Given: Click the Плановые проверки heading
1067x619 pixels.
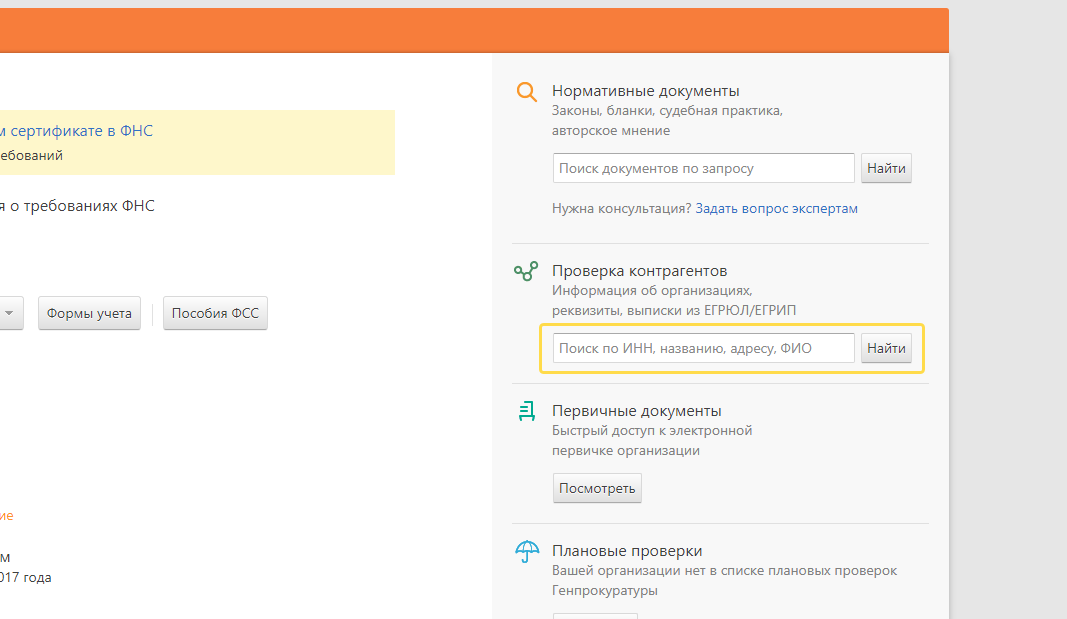Looking at the screenshot, I should (x=627, y=551).
